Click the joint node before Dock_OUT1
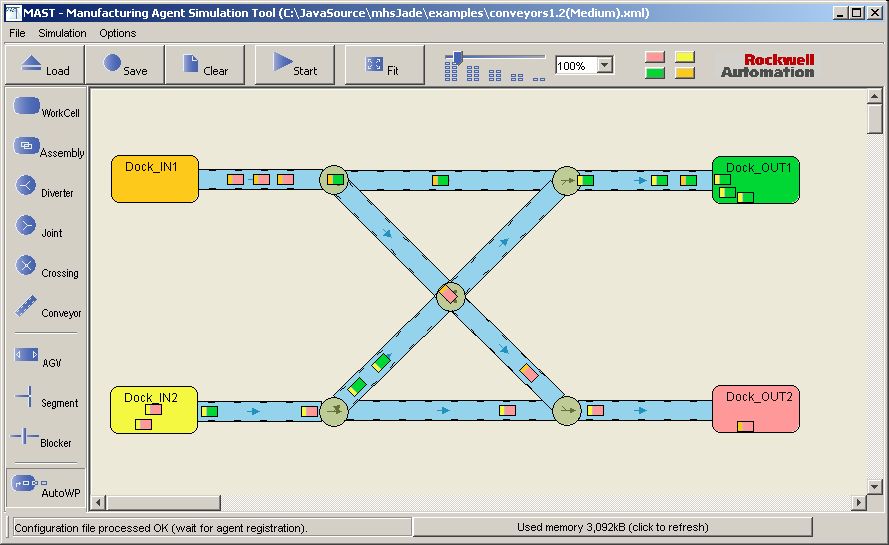 point(566,181)
